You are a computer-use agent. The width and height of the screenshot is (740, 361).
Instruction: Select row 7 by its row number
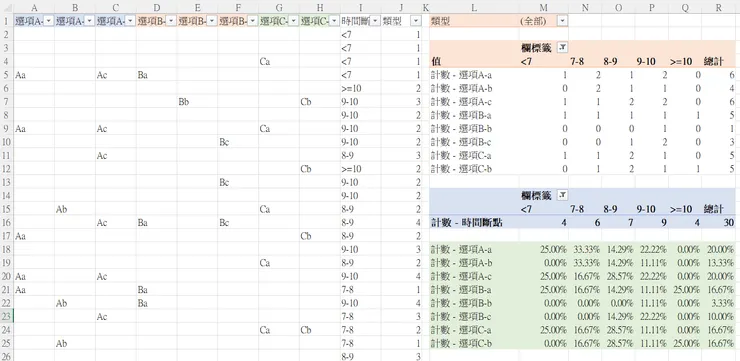click(x=7, y=101)
